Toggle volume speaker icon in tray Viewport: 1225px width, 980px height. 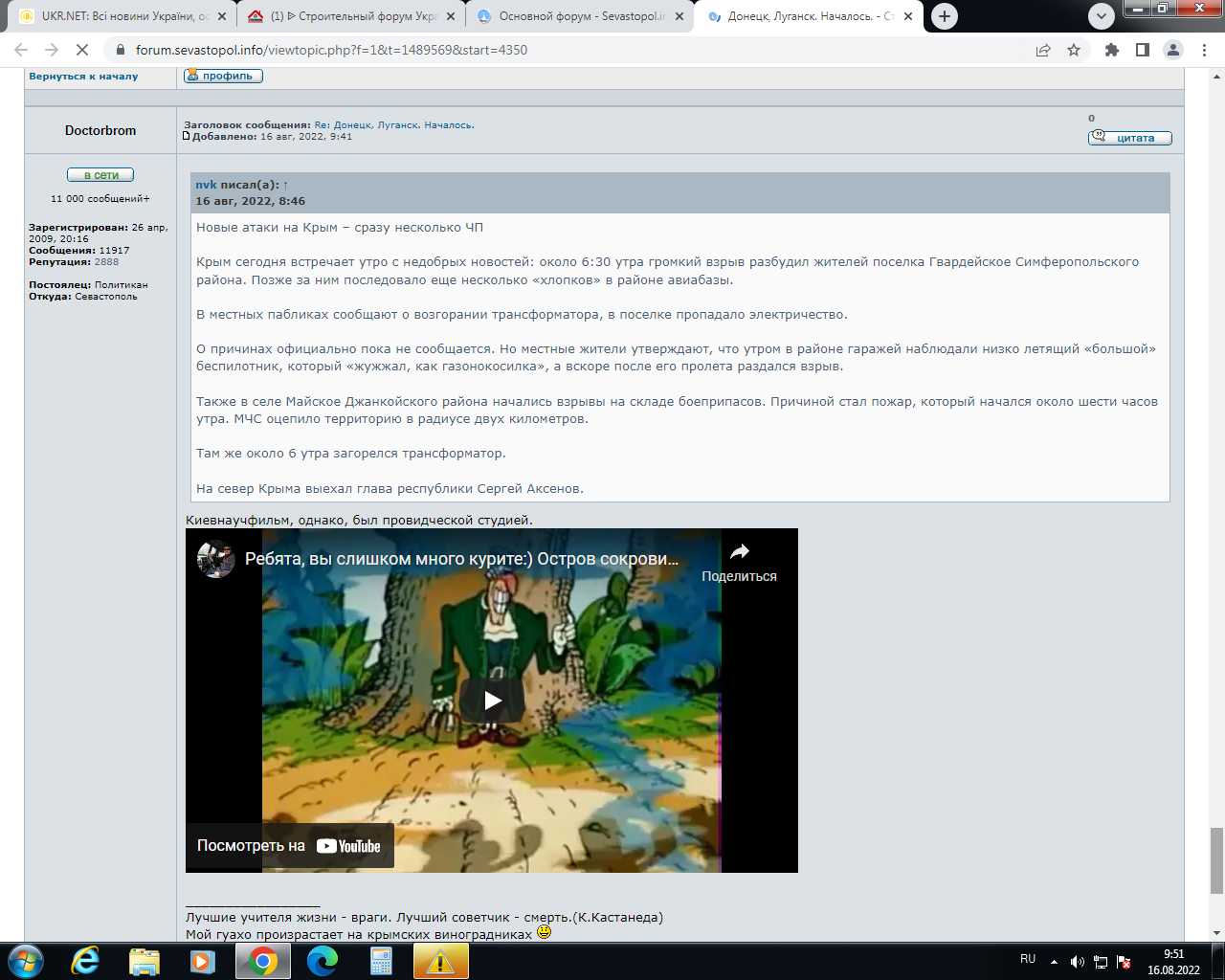tap(1078, 961)
